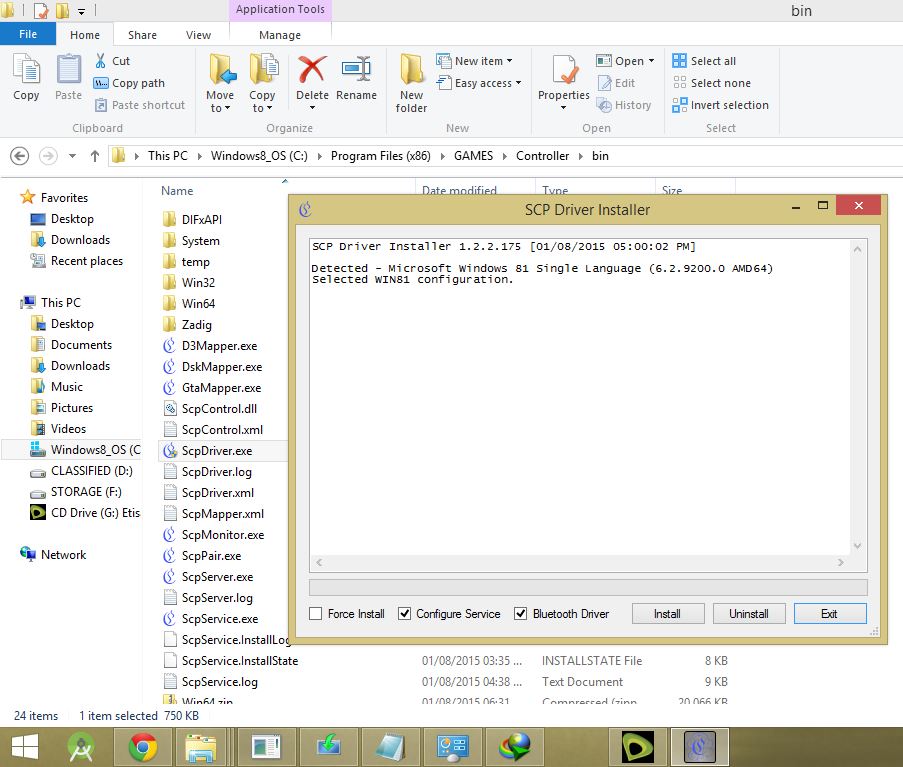Viewport: 903px width, 767px height.
Task: Switch to the Share ribbon tab
Action: point(142,35)
